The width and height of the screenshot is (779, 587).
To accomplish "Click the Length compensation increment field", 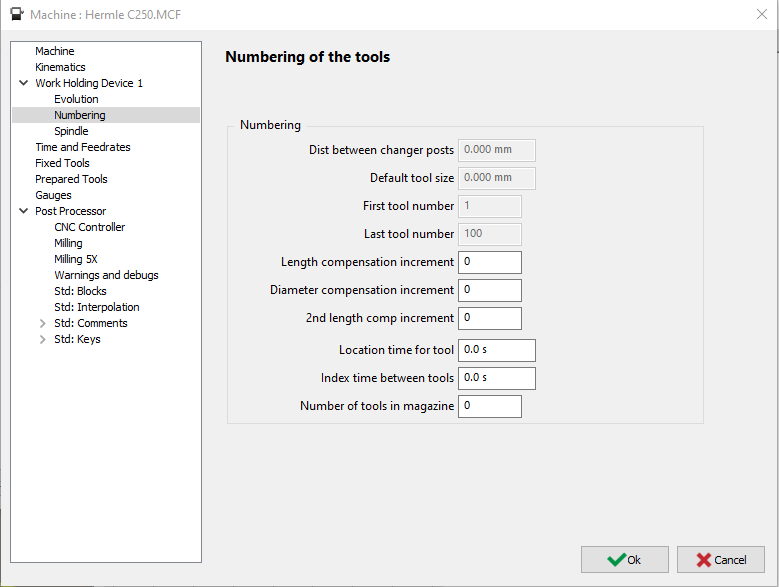I will [x=489, y=262].
